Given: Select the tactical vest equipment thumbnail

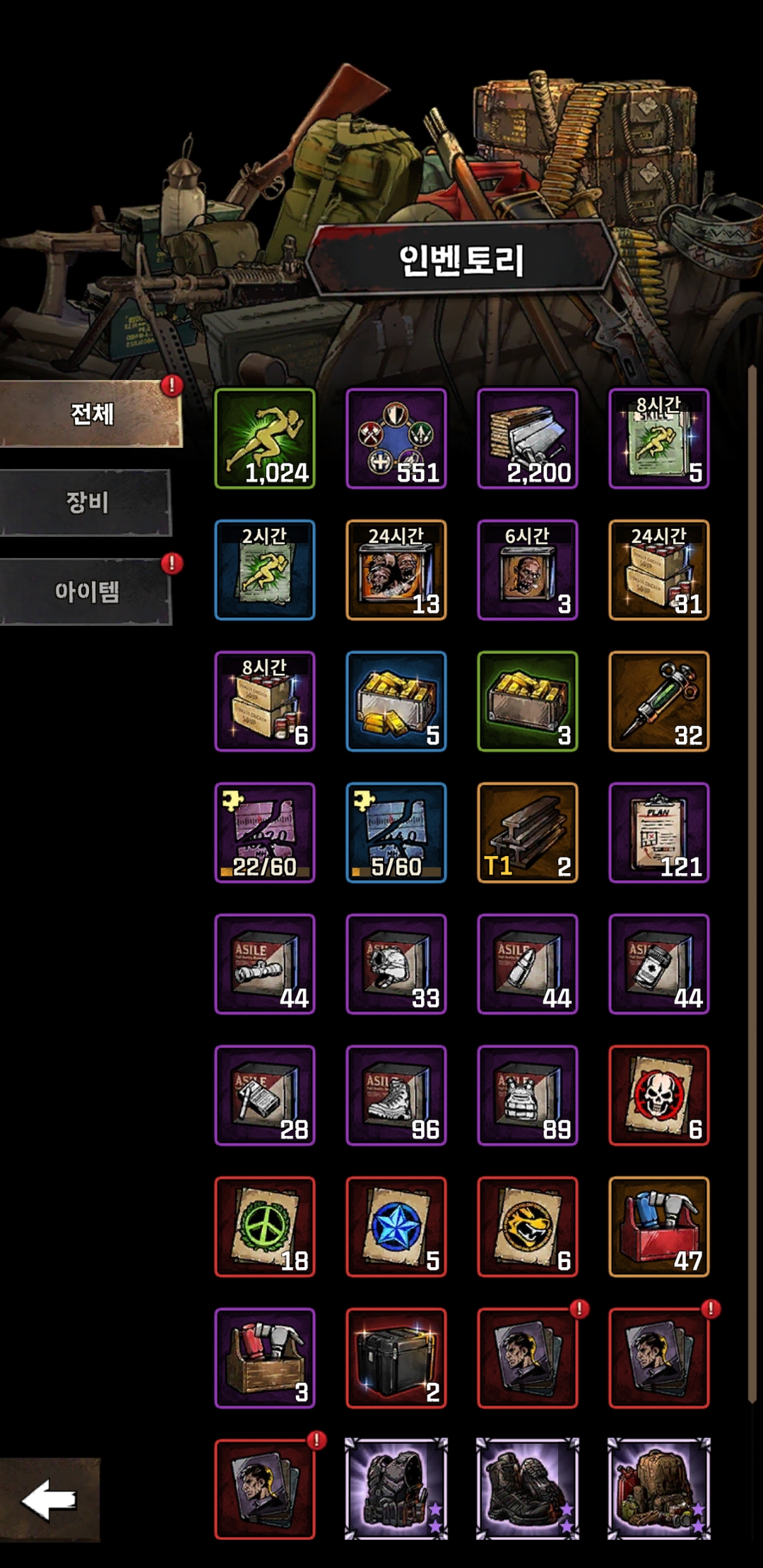Looking at the screenshot, I should pyautogui.click(x=396, y=1488).
